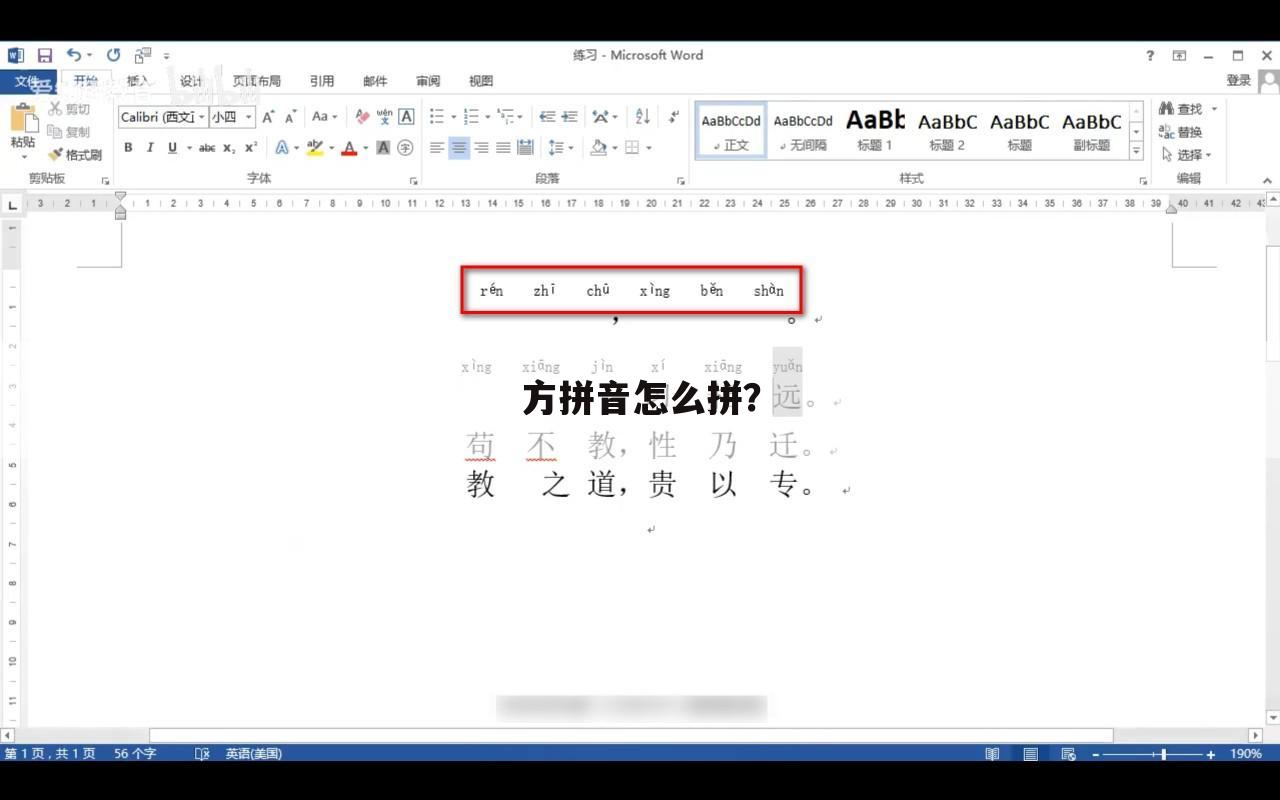Apply the 标题 2 heading style

(x=947, y=130)
